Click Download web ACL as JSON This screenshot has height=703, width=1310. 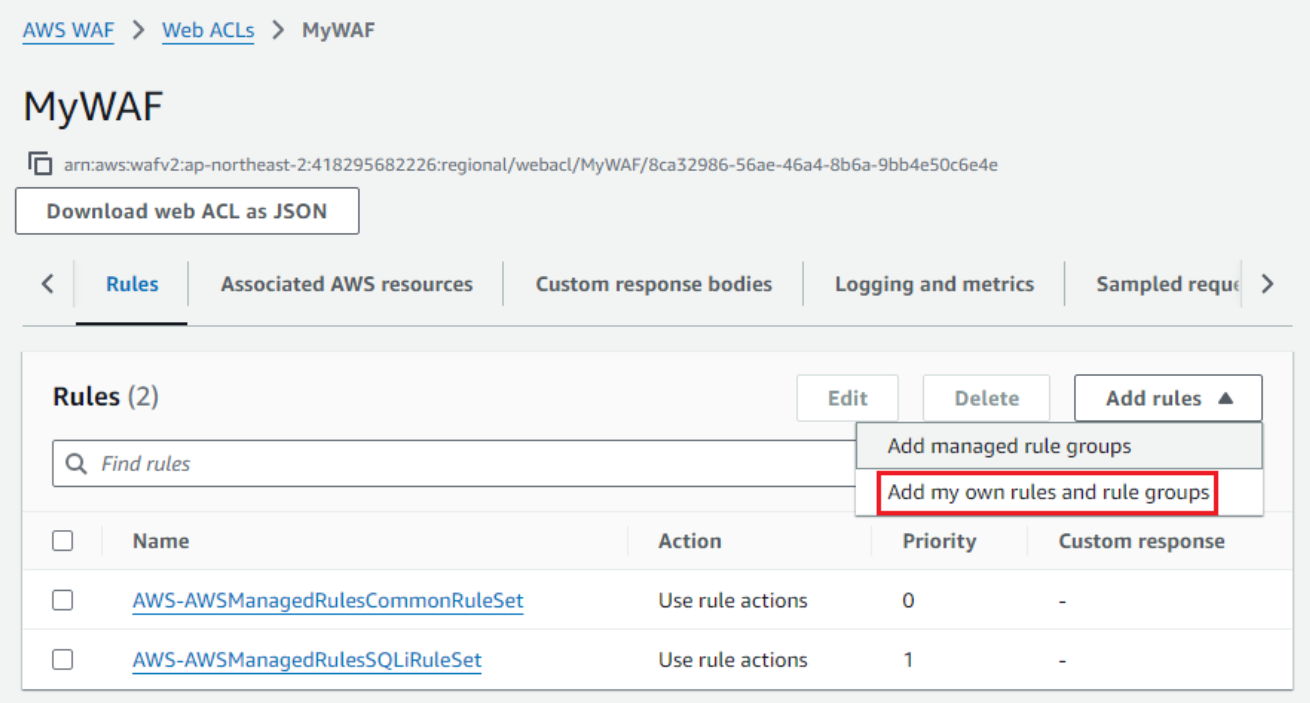coord(187,211)
